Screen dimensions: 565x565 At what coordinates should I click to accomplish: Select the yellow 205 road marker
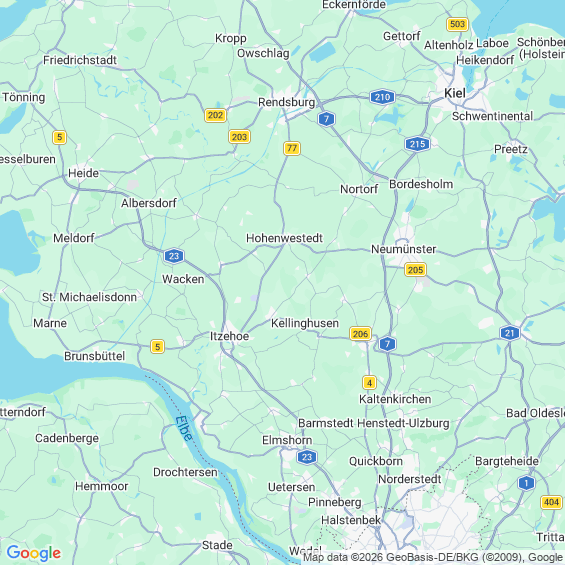coord(415,270)
